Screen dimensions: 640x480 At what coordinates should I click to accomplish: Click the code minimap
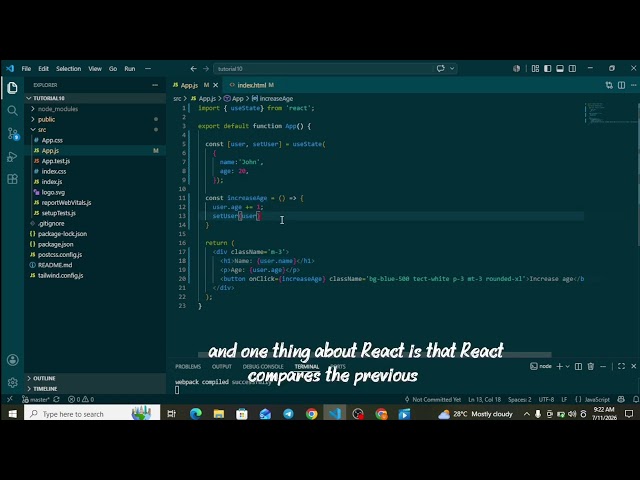(x=610, y=113)
